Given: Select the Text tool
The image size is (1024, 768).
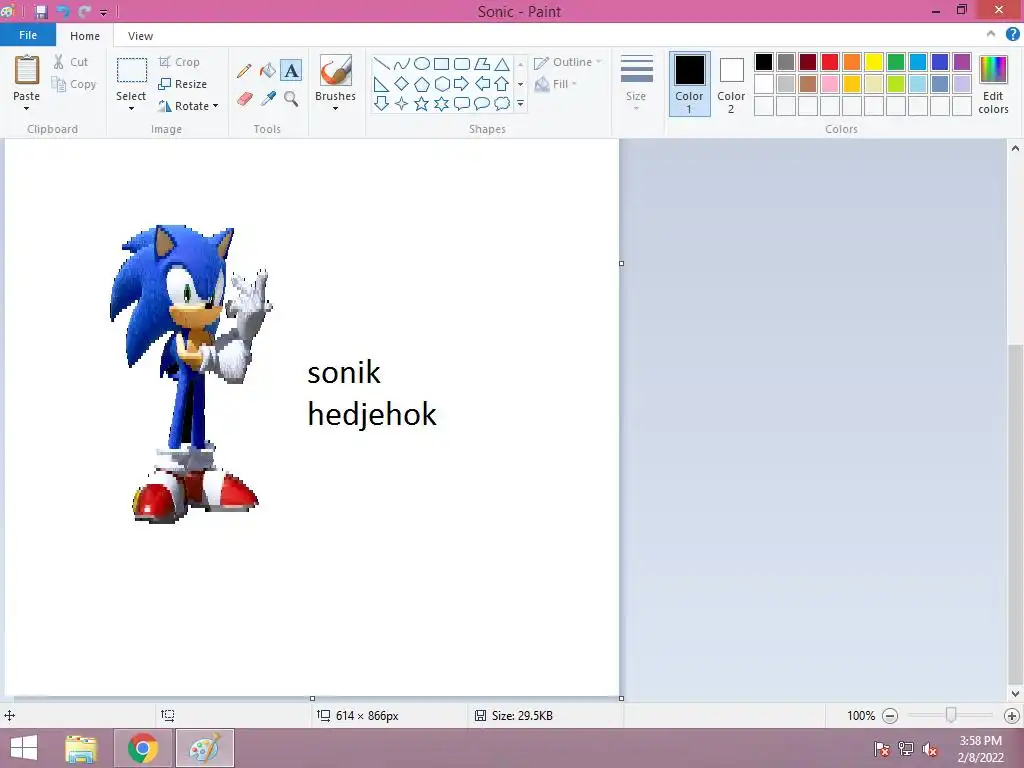Looking at the screenshot, I should (x=291, y=71).
